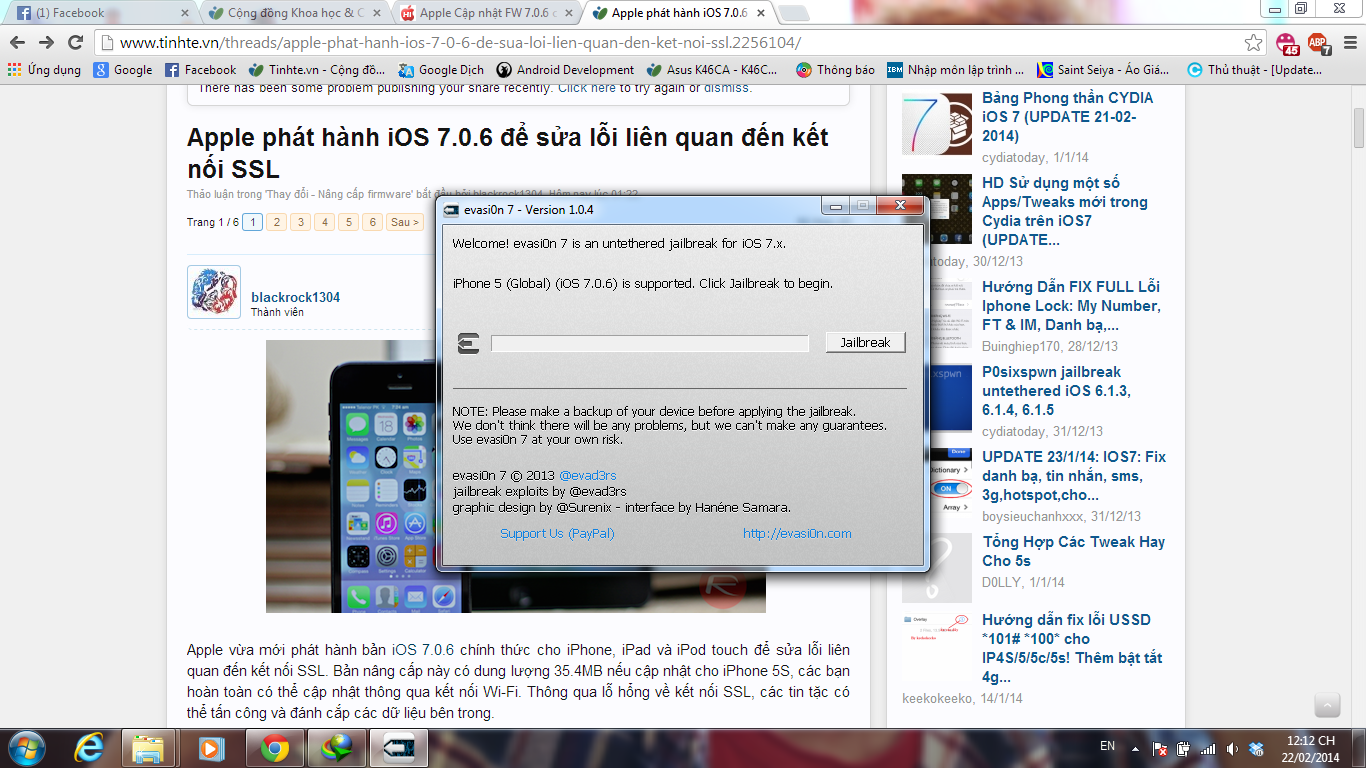The image size is (1366, 768).
Task: Open Adblock Plus extension icon
Action: coord(1319,43)
